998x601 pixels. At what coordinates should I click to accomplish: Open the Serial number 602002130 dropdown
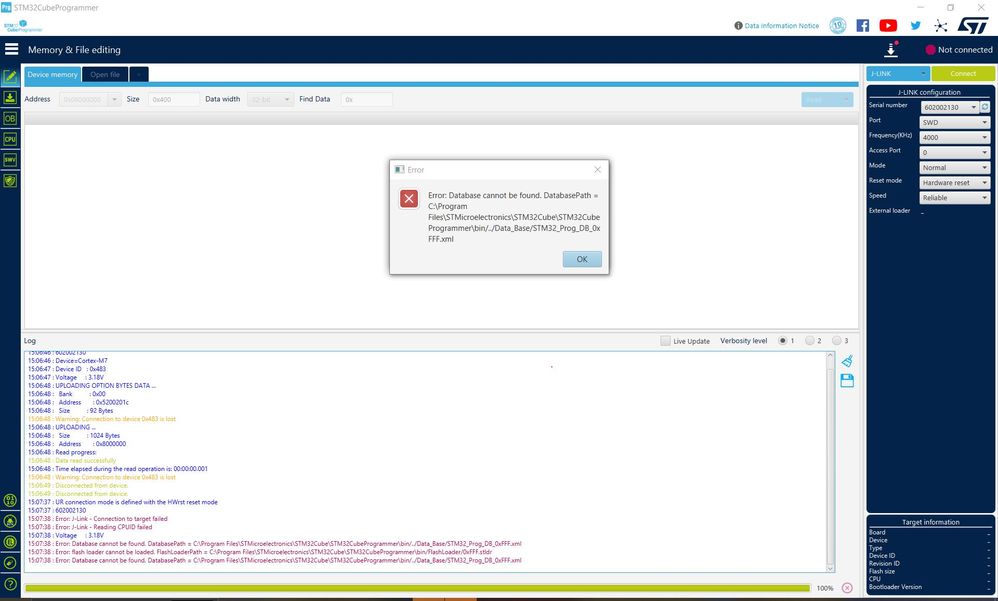[950, 107]
